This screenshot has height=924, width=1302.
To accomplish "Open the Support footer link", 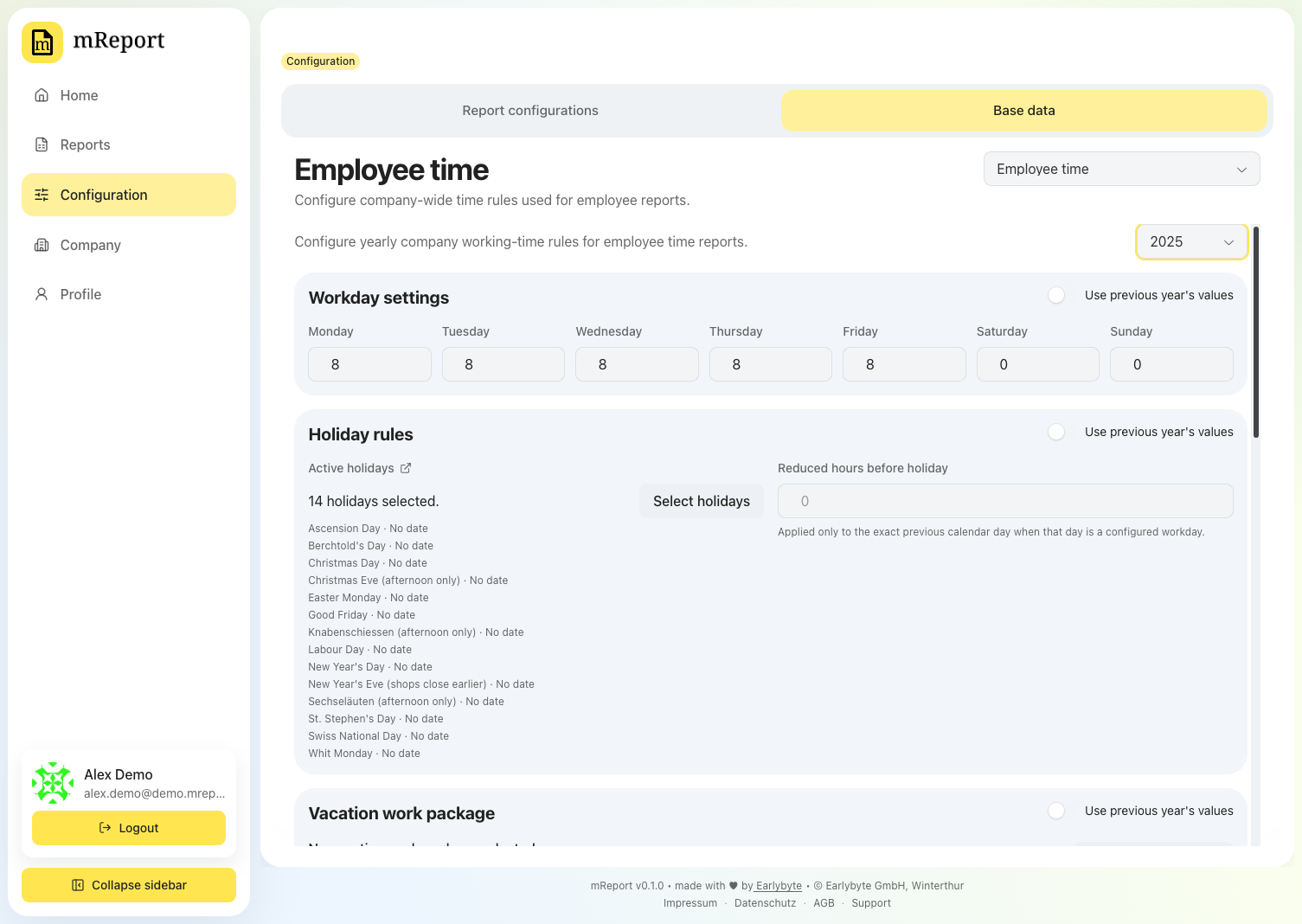I will point(871,903).
